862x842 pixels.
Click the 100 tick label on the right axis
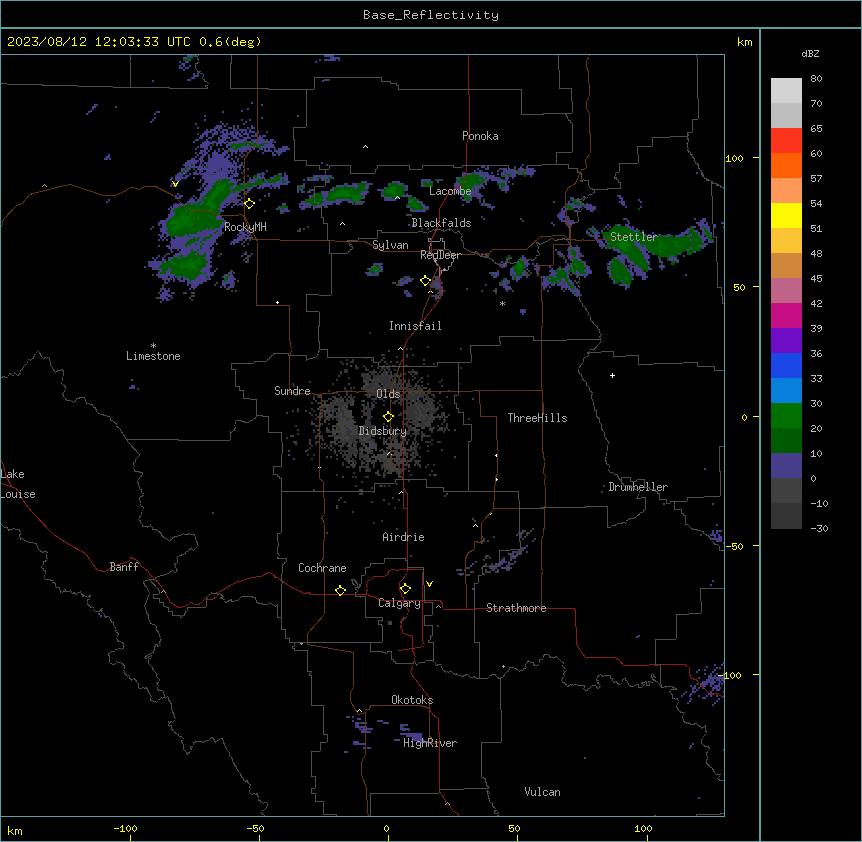point(734,158)
